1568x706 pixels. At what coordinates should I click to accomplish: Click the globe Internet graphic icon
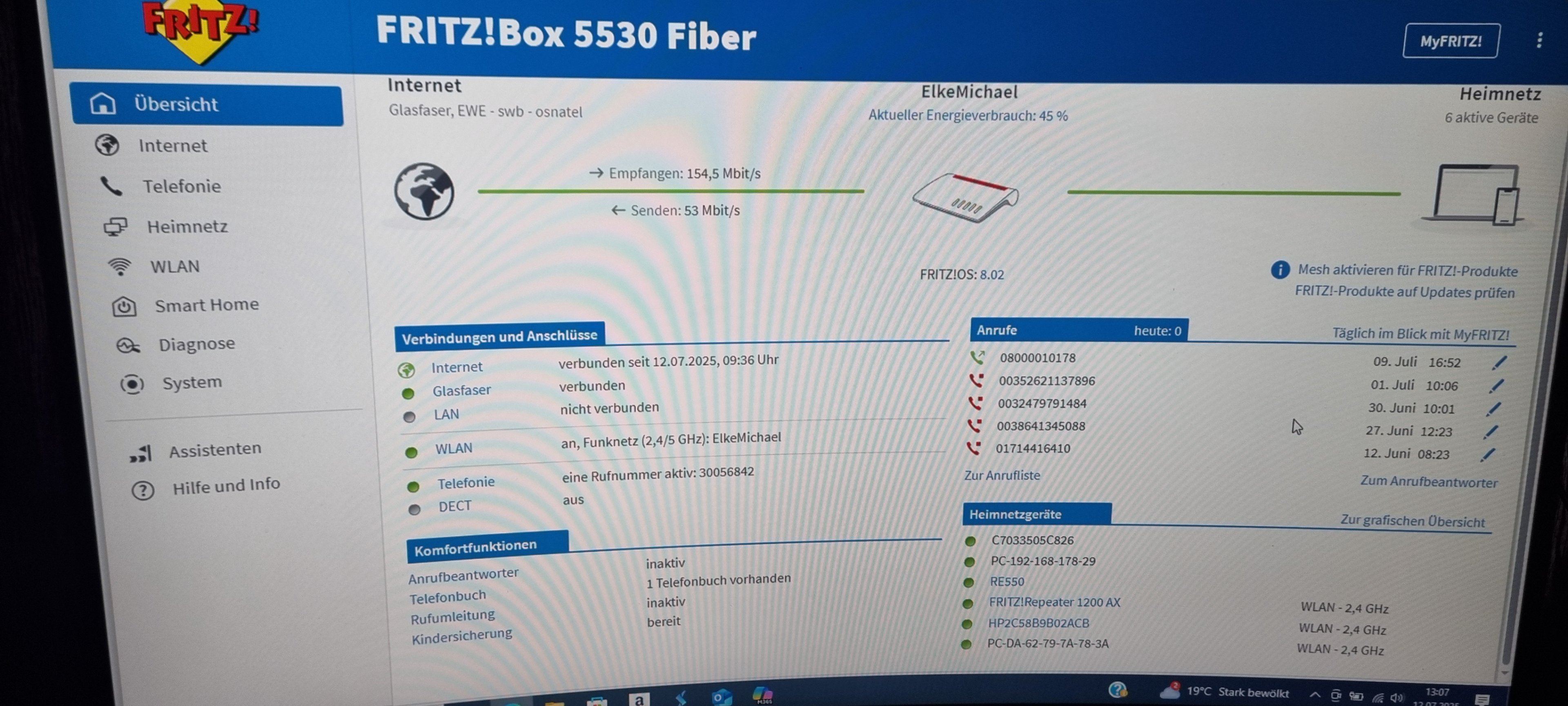click(x=424, y=192)
